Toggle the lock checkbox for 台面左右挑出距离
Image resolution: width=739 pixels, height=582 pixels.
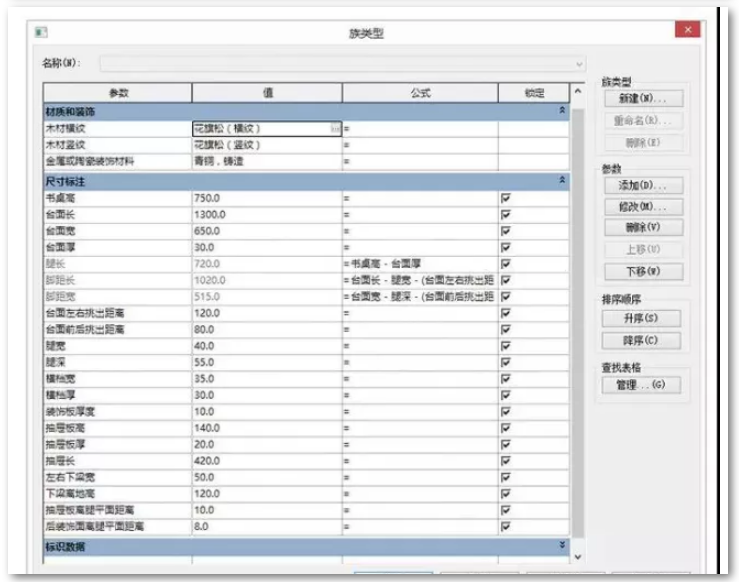[506, 313]
